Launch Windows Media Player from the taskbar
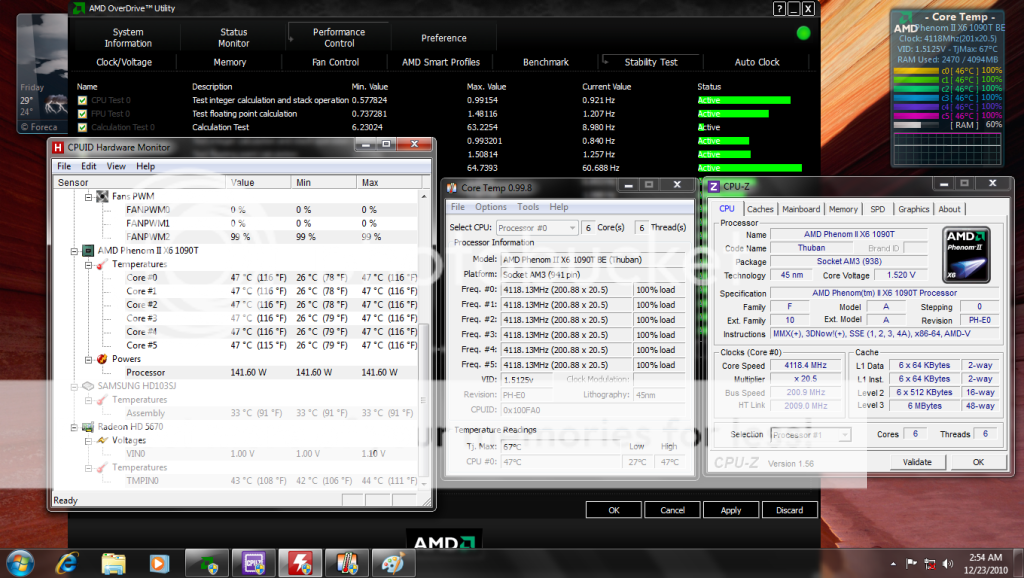The image size is (1024, 578). click(x=158, y=562)
